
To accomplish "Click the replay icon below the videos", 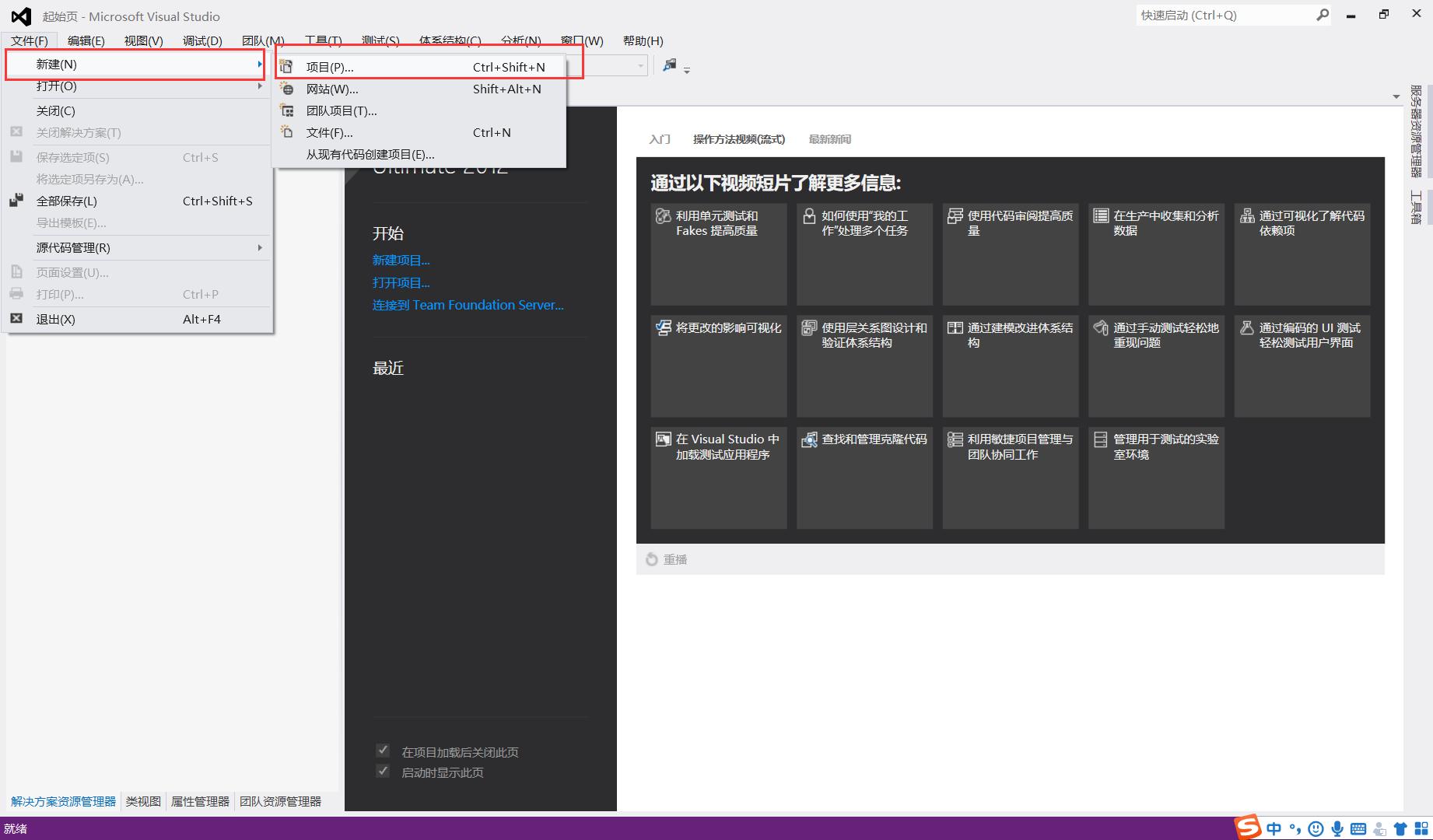I will click(652, 559).
